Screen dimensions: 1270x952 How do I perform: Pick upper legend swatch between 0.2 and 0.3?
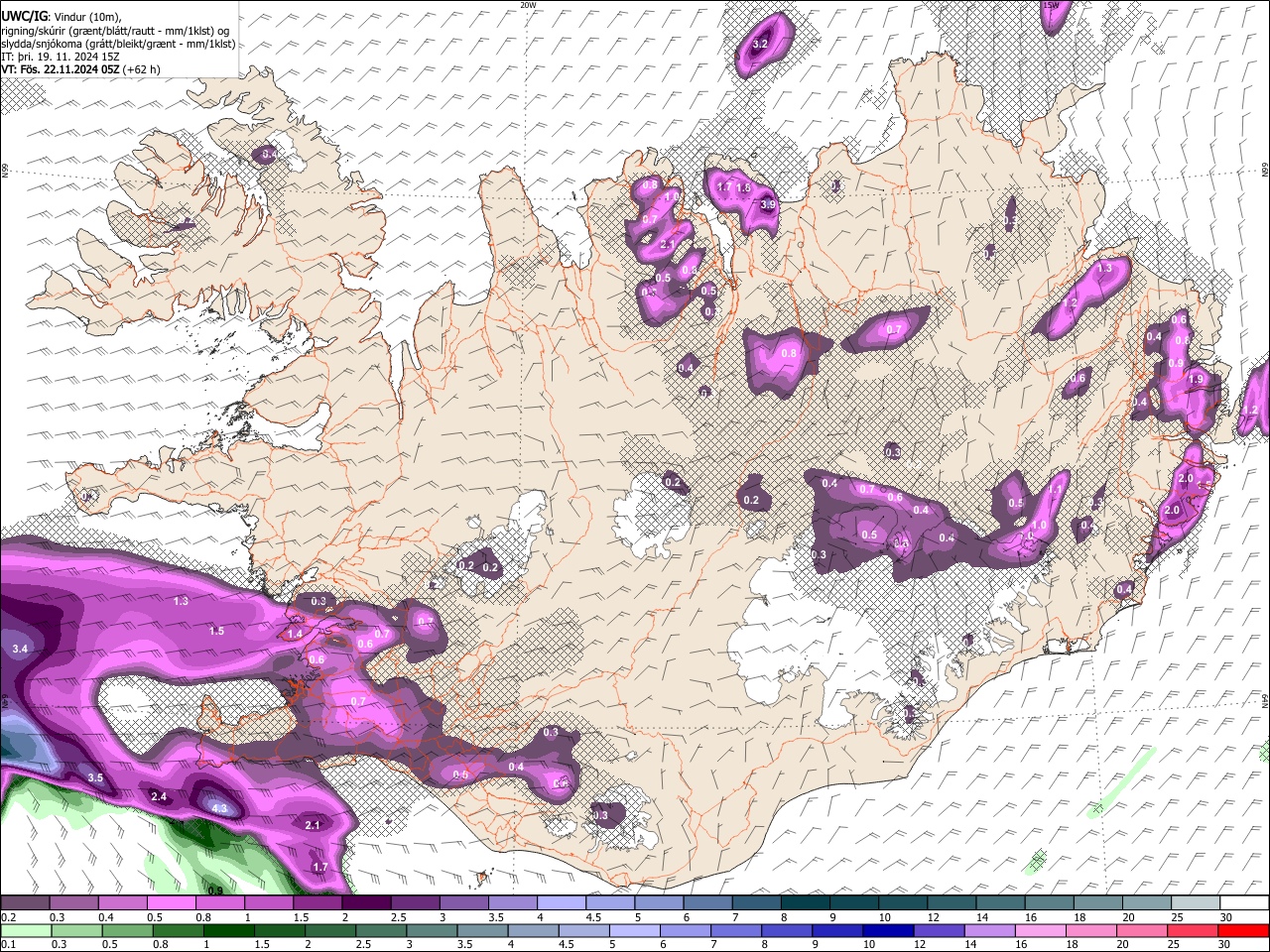click(25, 903)
